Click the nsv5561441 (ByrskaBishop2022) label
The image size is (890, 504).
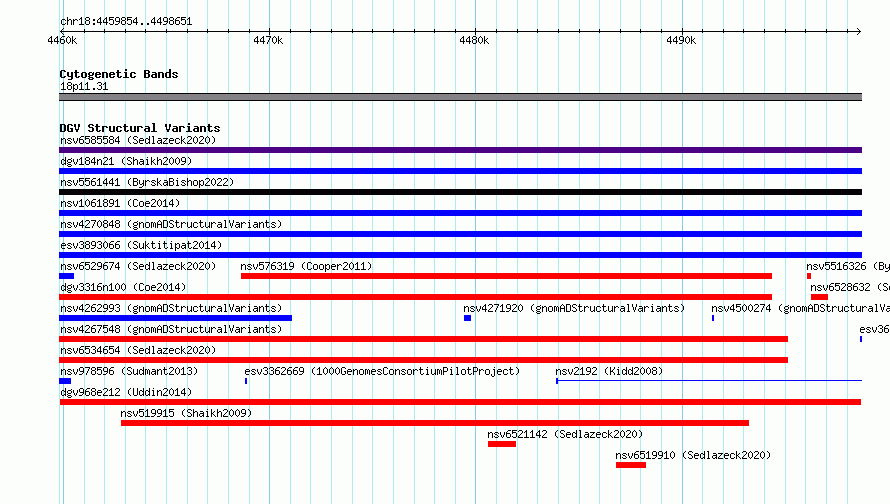point(147,182)
